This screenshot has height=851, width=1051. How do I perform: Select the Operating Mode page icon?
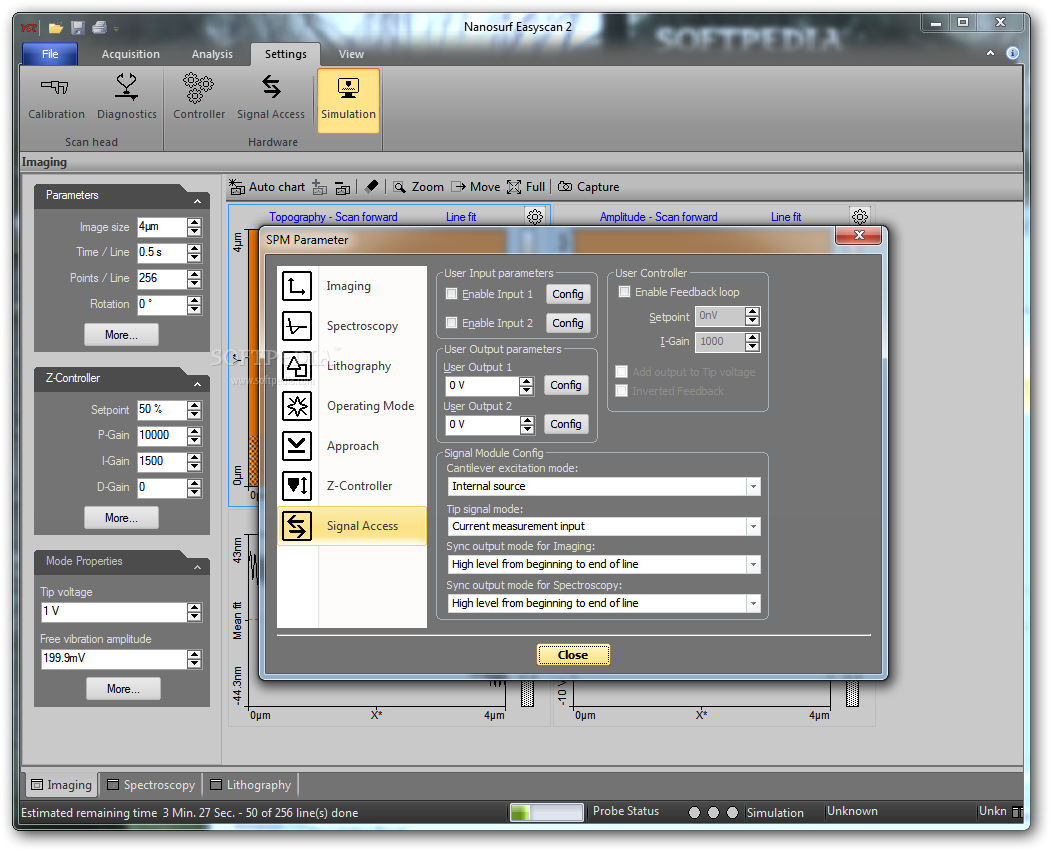[297, 406]
